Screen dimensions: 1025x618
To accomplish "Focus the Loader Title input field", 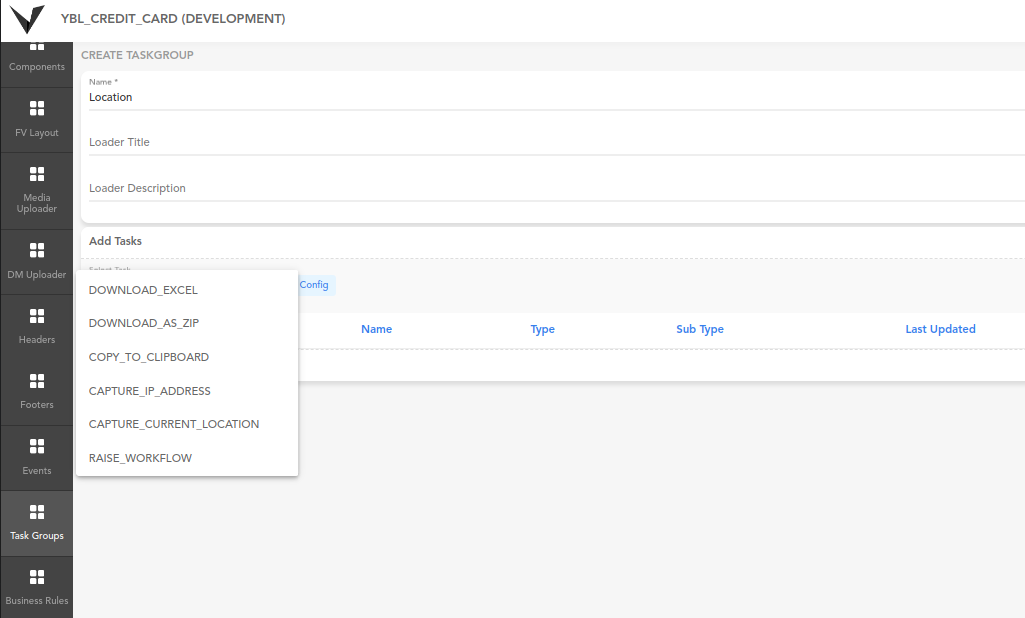I will point(556,143).
